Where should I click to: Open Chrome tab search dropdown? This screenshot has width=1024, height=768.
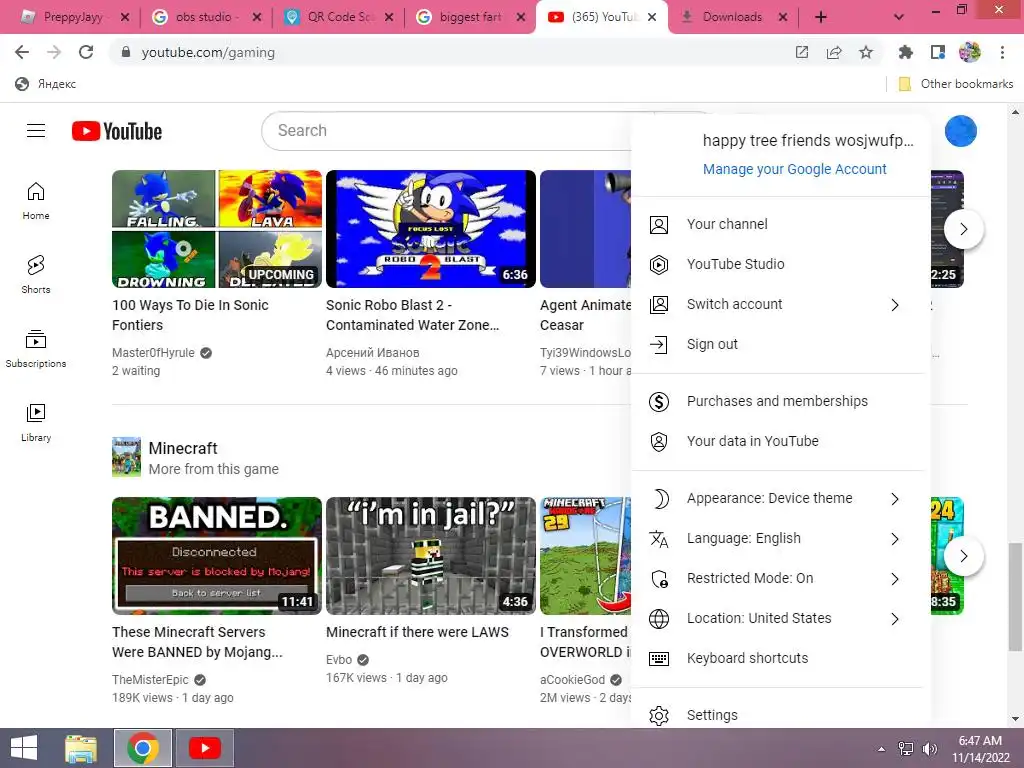pyautogui.click(x=899, y=18)
